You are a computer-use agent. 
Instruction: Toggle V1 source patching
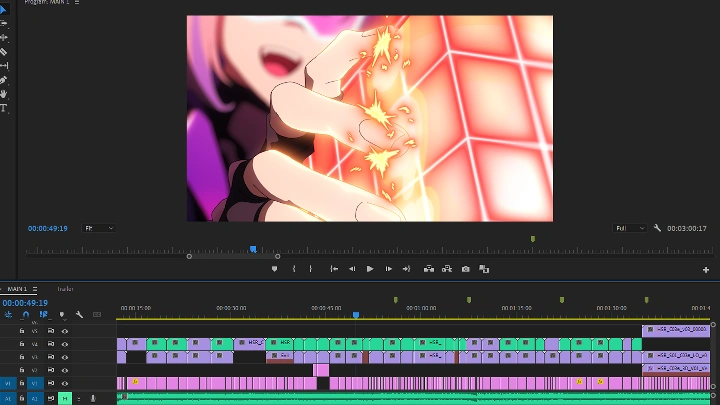coord(8,383)
